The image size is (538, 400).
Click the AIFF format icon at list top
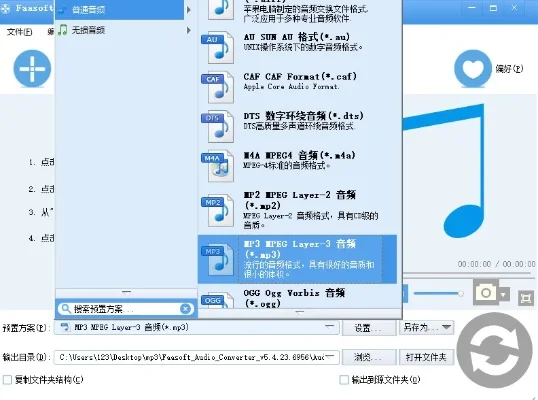[x=221, y=10]
